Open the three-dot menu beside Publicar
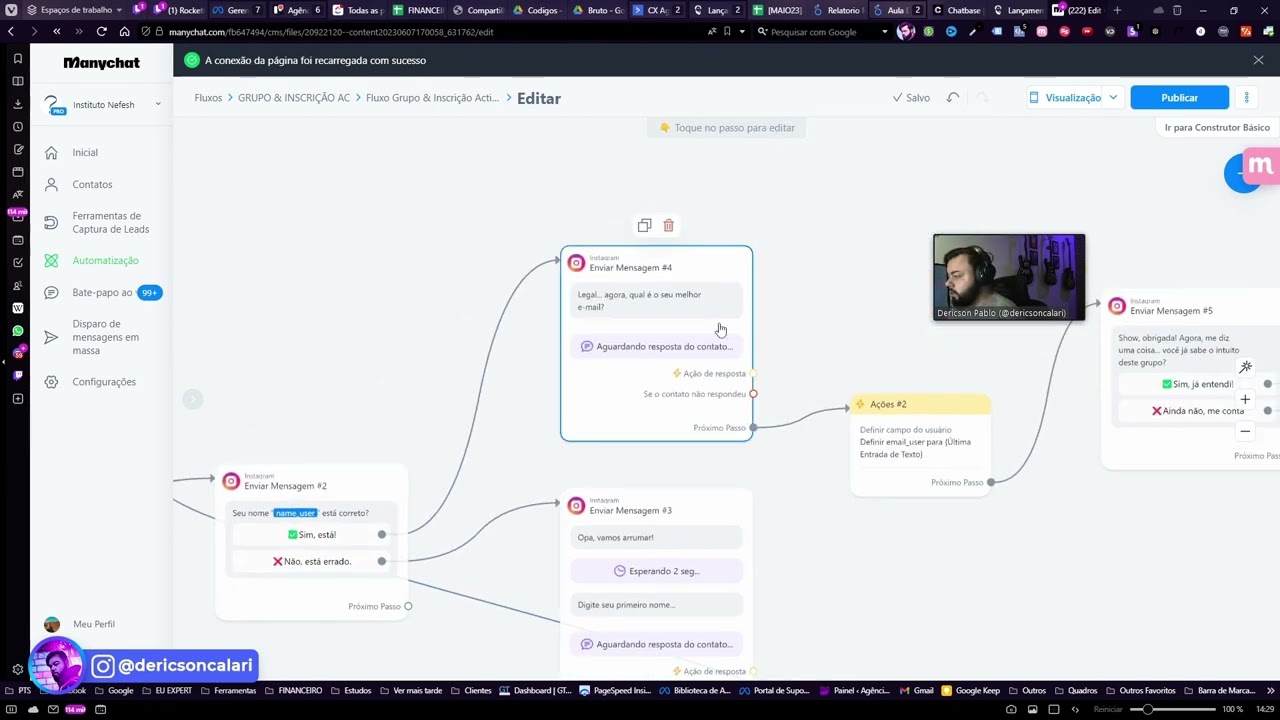This screenshot has height=720, width=1280. [x=1246, y=98]
